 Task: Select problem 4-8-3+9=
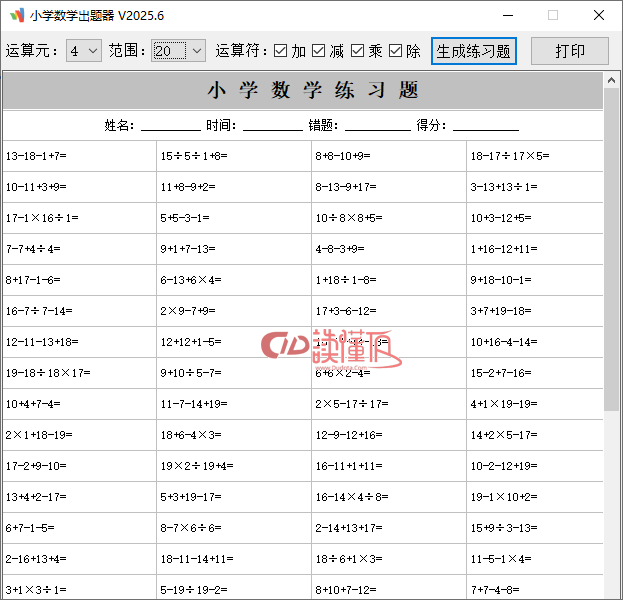pyautogui.click(x=340, y=249)
